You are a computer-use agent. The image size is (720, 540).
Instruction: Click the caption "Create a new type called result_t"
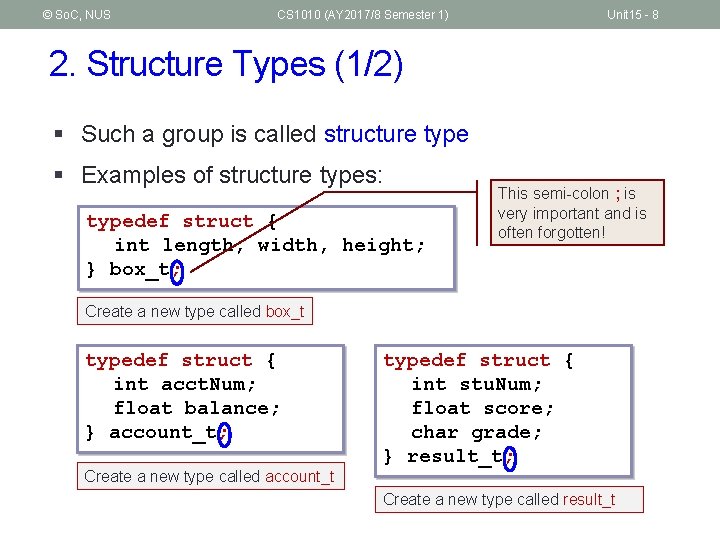(x=509, y=499)
